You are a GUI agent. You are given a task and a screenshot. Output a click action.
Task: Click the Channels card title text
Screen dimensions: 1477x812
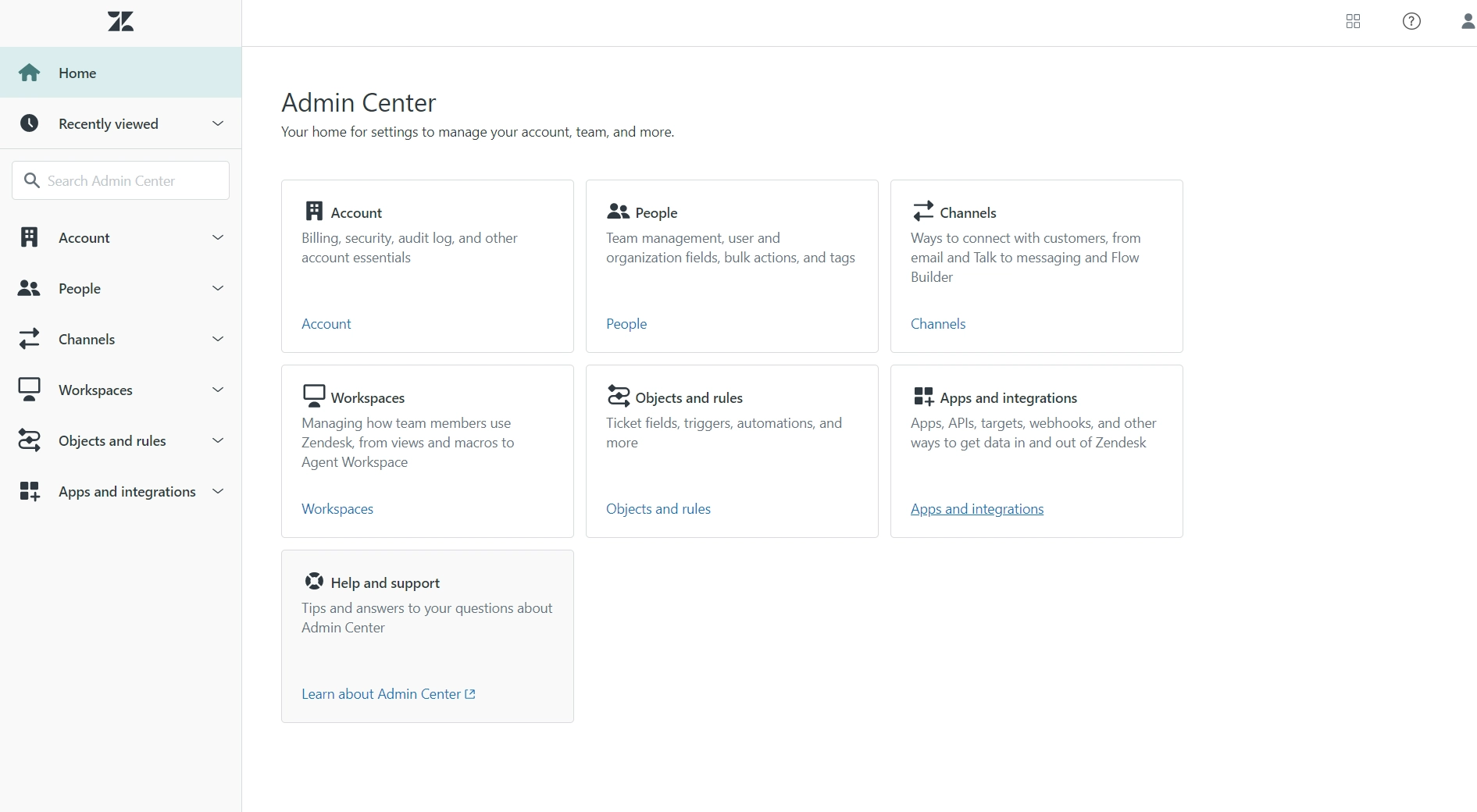969,212
